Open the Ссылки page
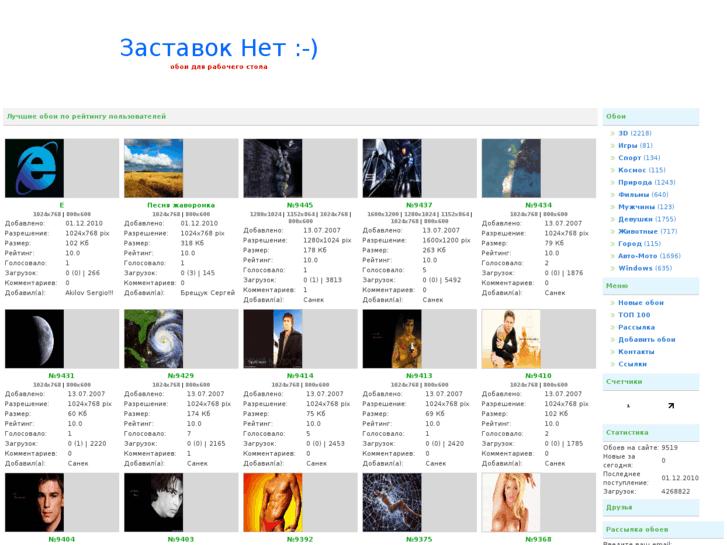 [632, 364]
